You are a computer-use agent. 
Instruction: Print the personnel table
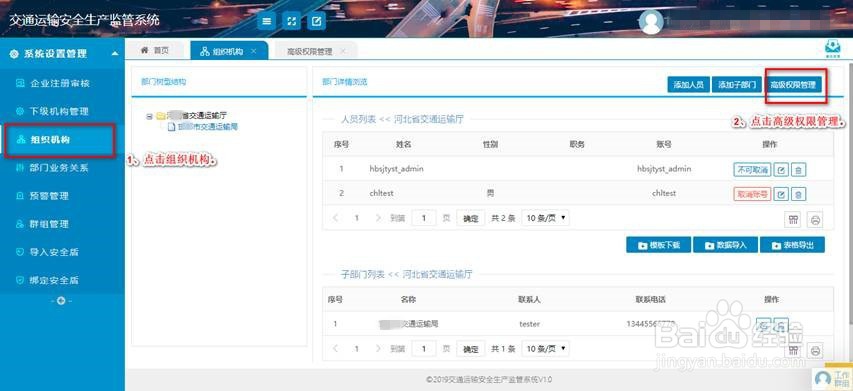[815, 220]
